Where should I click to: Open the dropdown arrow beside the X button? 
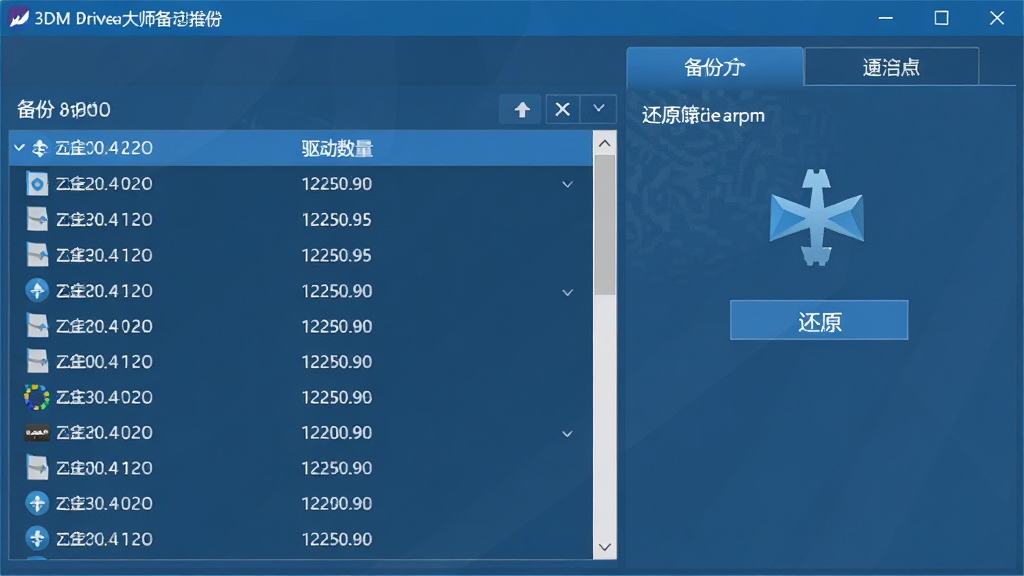[598, 109]
